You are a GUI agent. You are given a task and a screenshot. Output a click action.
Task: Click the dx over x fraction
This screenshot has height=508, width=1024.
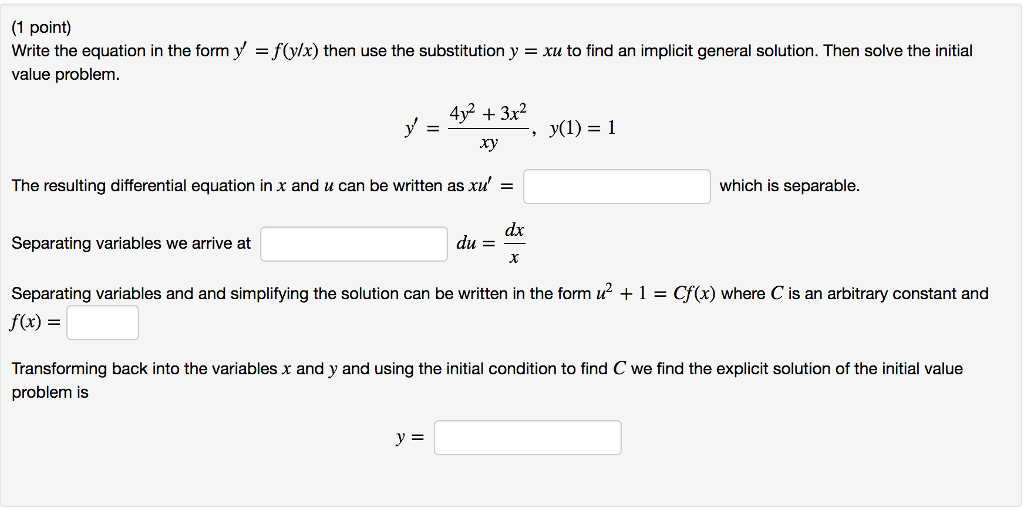pos(514,244)
